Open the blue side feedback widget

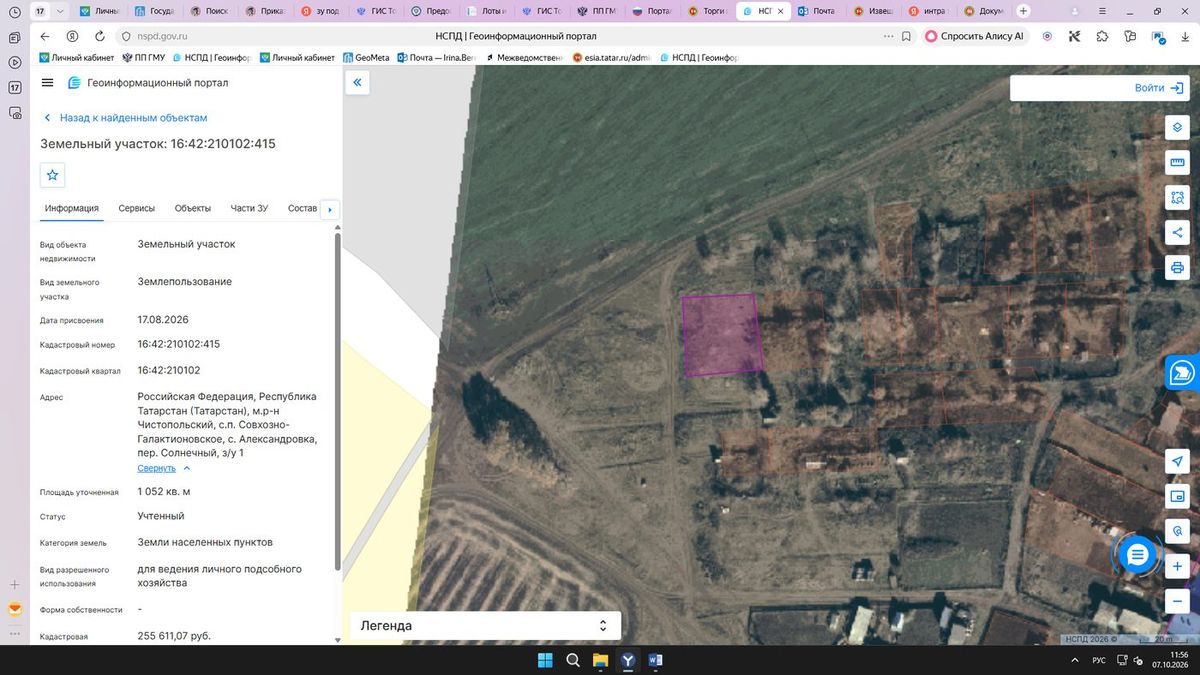(1183, 373)
